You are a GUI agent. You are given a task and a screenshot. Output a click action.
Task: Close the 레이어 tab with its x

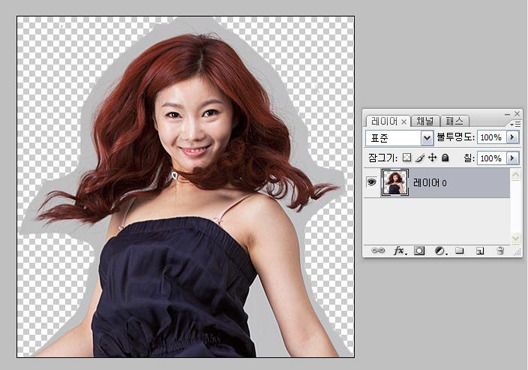pos(404,122)
